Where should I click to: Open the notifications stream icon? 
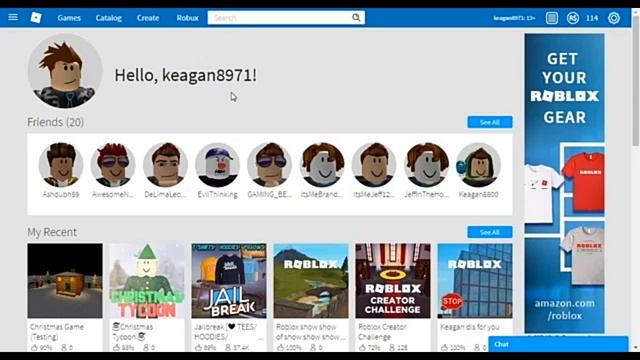click(x=551, y=18)
